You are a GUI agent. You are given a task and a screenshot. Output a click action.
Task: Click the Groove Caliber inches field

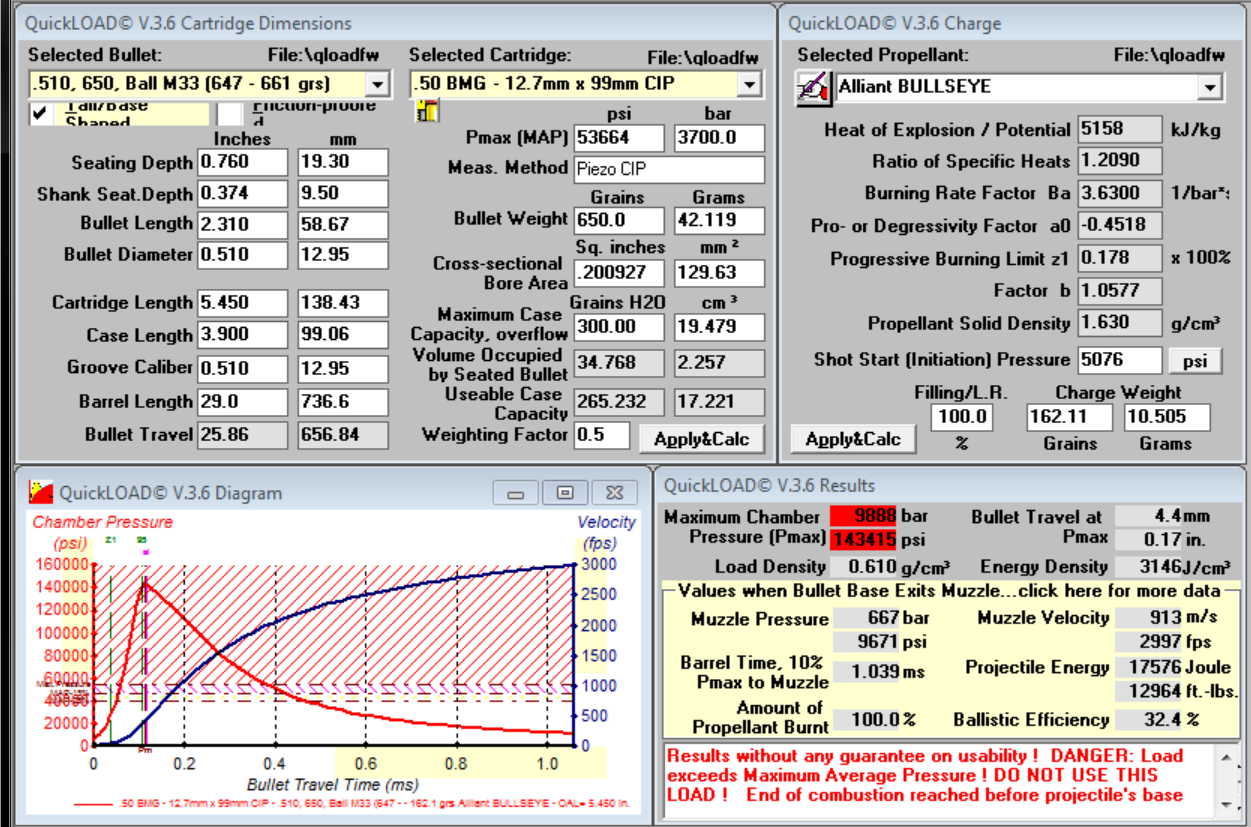(243, 368)
